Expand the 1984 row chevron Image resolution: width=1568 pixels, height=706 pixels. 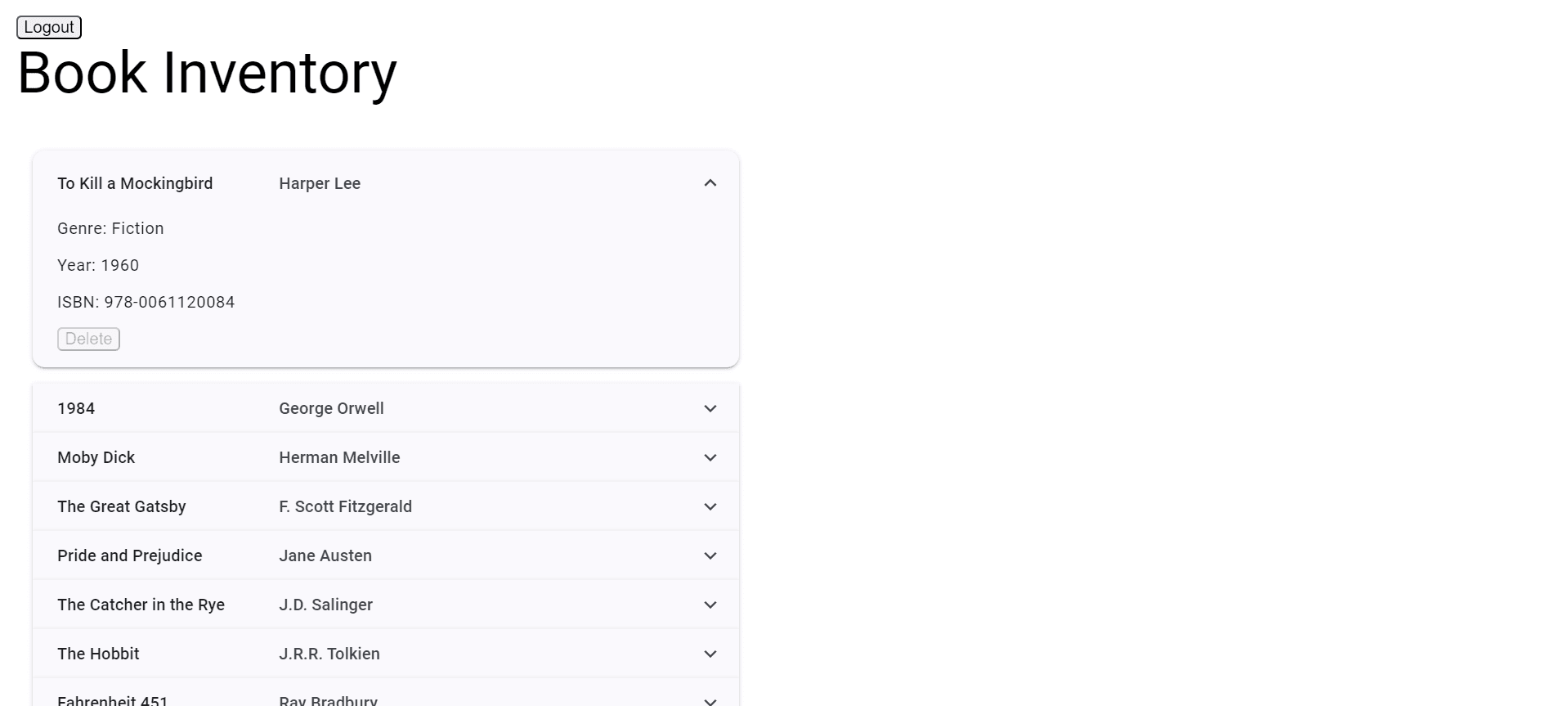coord(710,408)
